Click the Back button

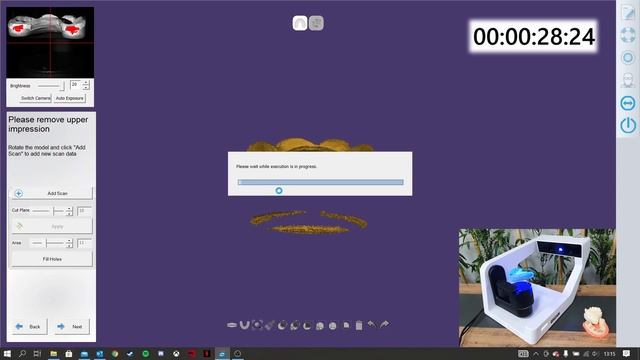(29, 327)
